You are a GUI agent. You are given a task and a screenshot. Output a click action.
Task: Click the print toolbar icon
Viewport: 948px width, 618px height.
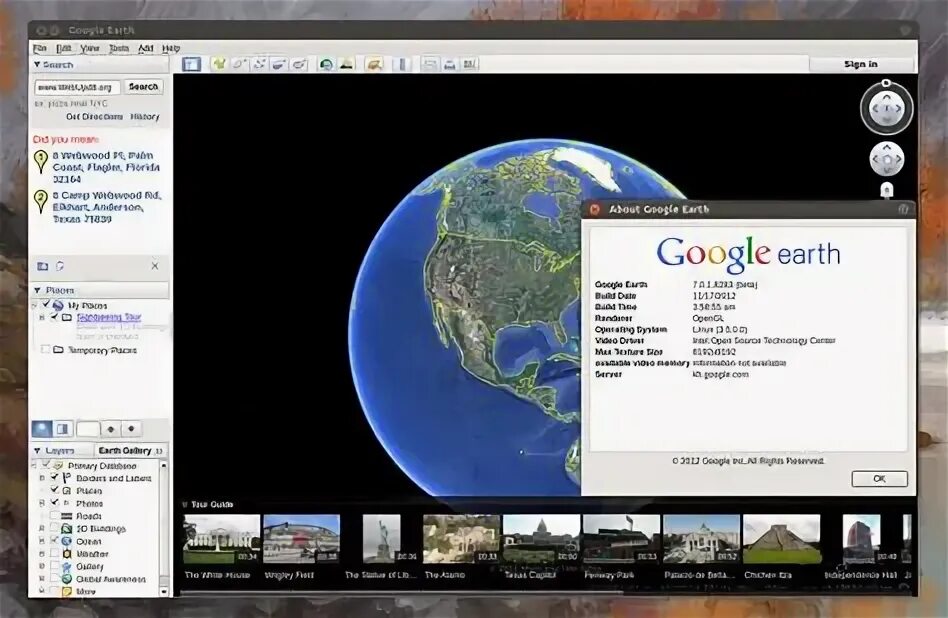[x=449, y=63]
